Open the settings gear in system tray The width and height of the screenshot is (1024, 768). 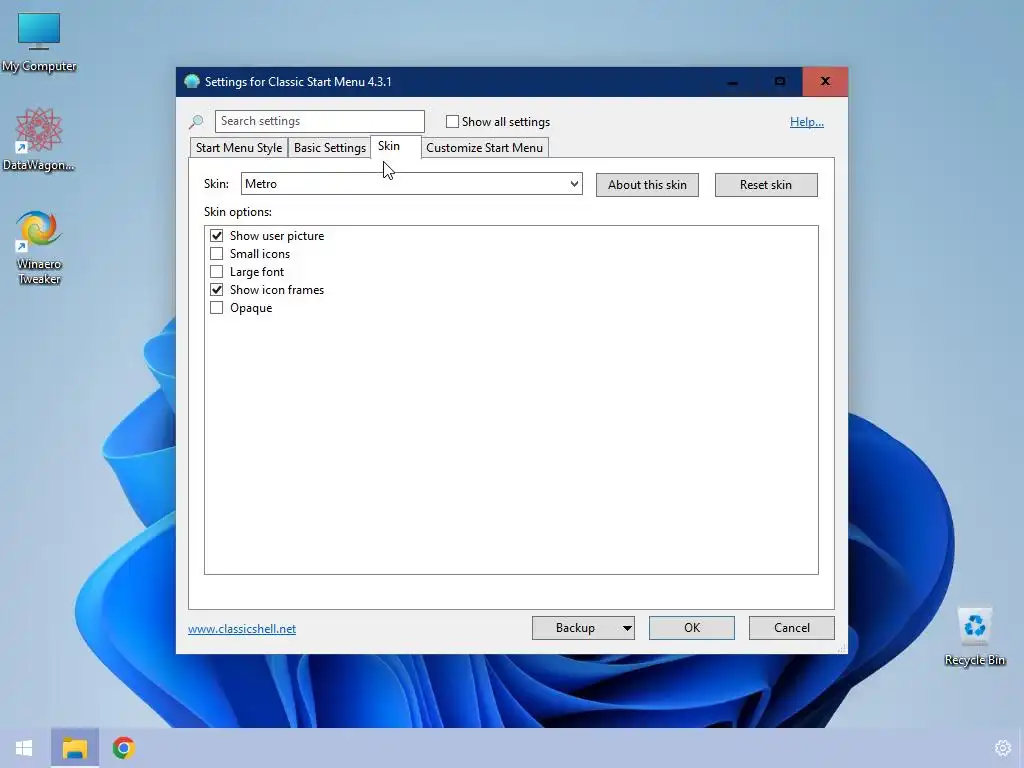click(x=1002, y=748)
